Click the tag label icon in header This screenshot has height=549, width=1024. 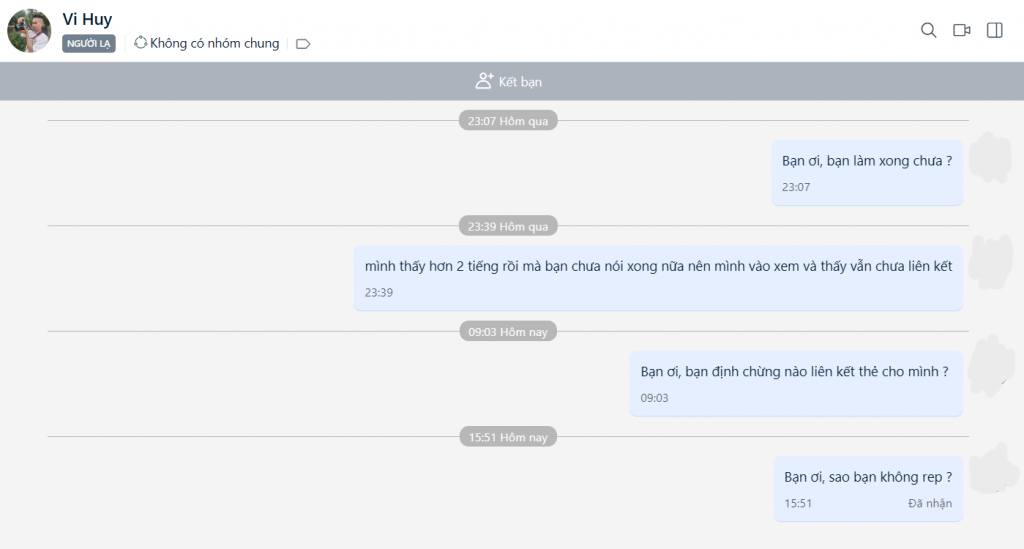(303, 44)
